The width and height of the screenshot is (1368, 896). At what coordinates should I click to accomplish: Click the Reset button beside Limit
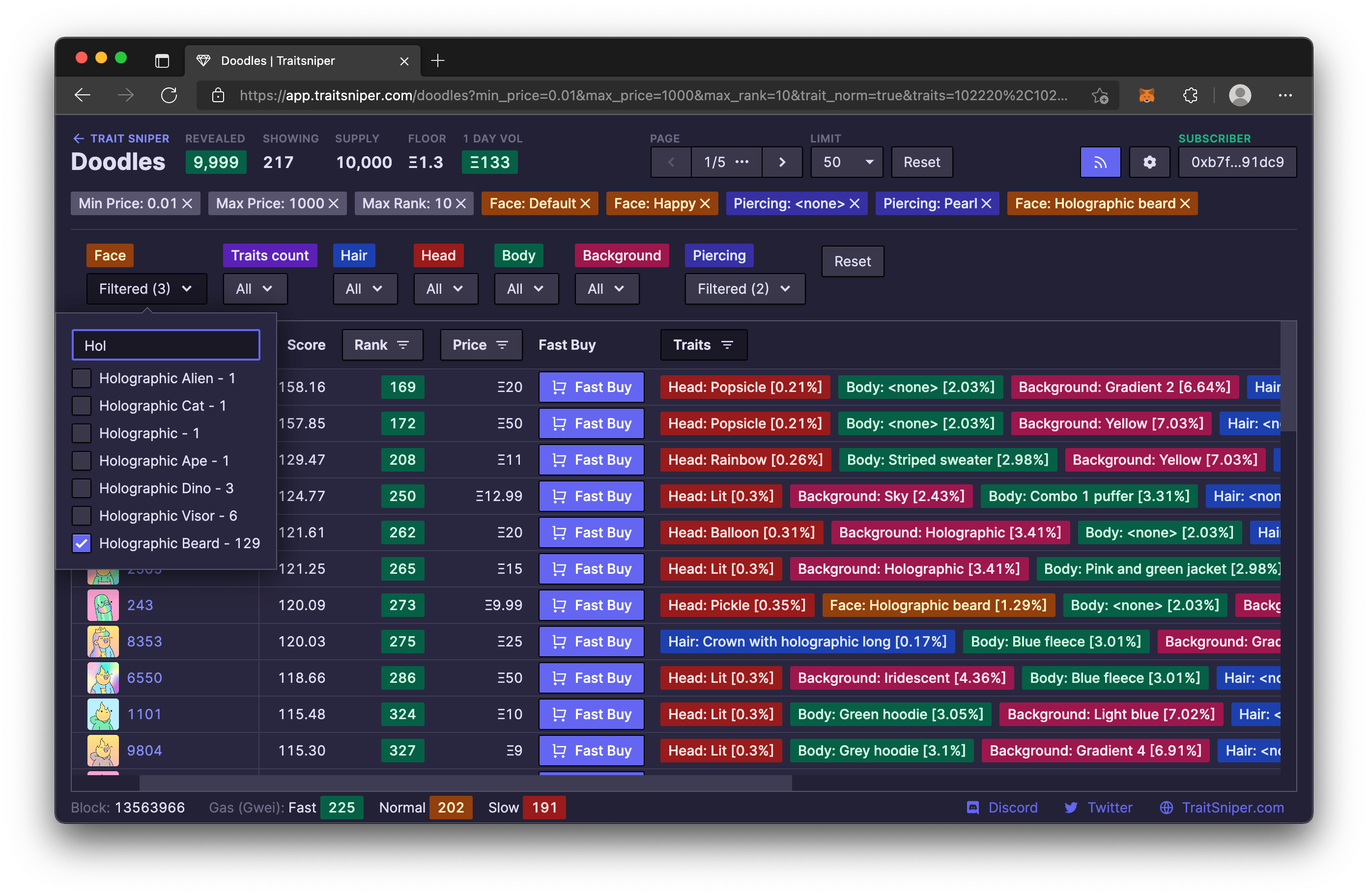click(921, 162)
